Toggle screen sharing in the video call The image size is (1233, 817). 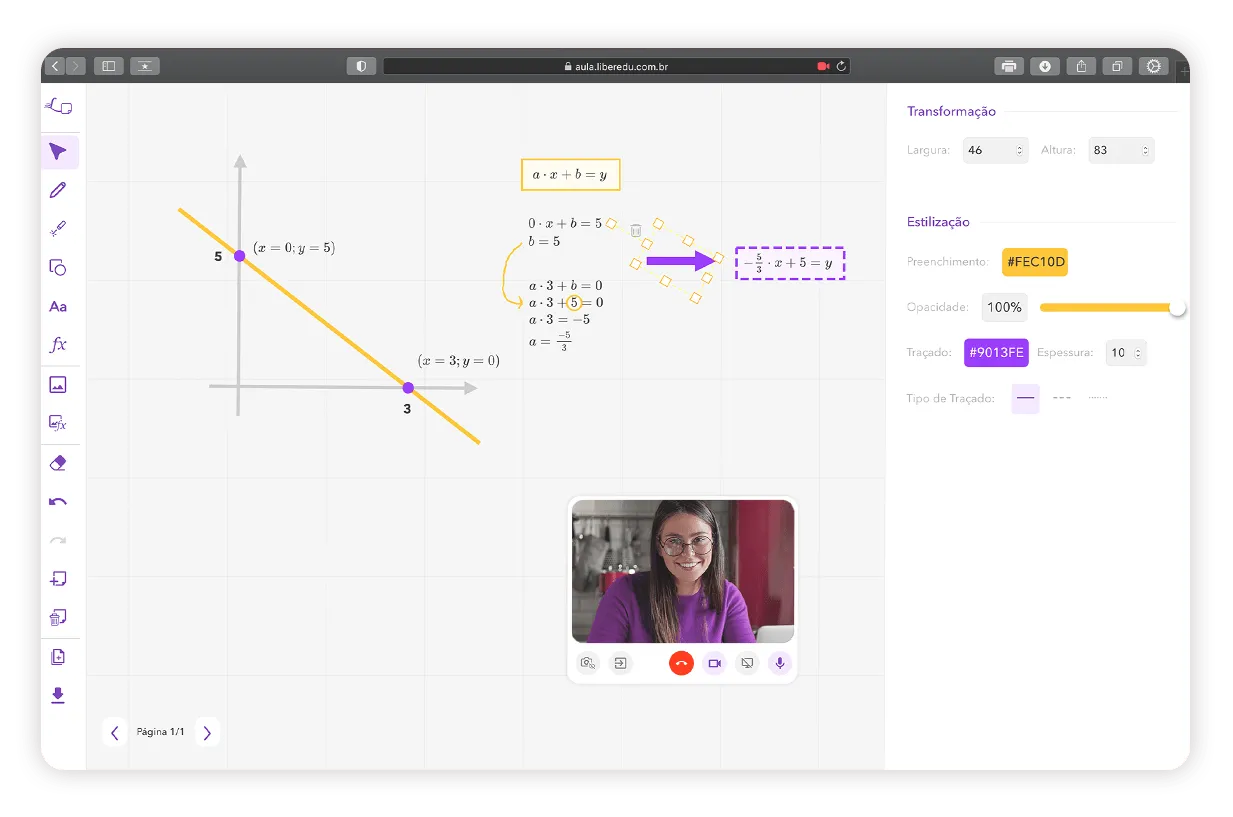(747, 663)
